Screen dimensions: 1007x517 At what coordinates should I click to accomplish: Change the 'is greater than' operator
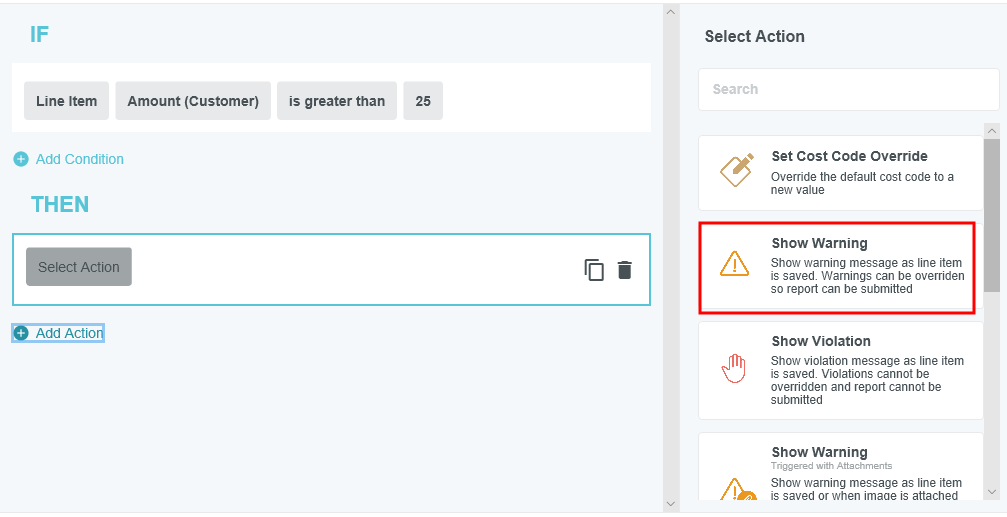[337, 101]
